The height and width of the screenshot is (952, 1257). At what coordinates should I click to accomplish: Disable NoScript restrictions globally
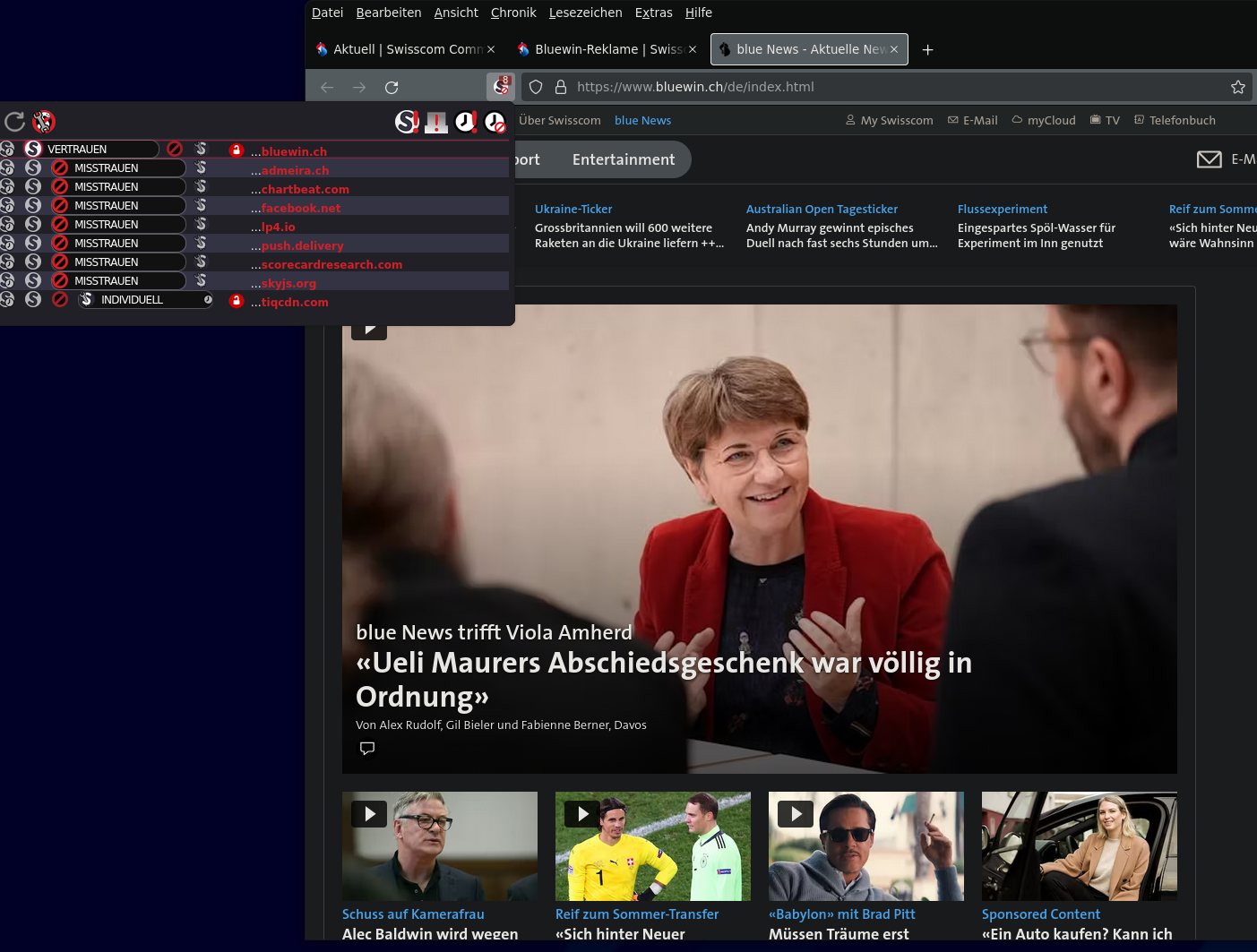[x=407, y=122]
